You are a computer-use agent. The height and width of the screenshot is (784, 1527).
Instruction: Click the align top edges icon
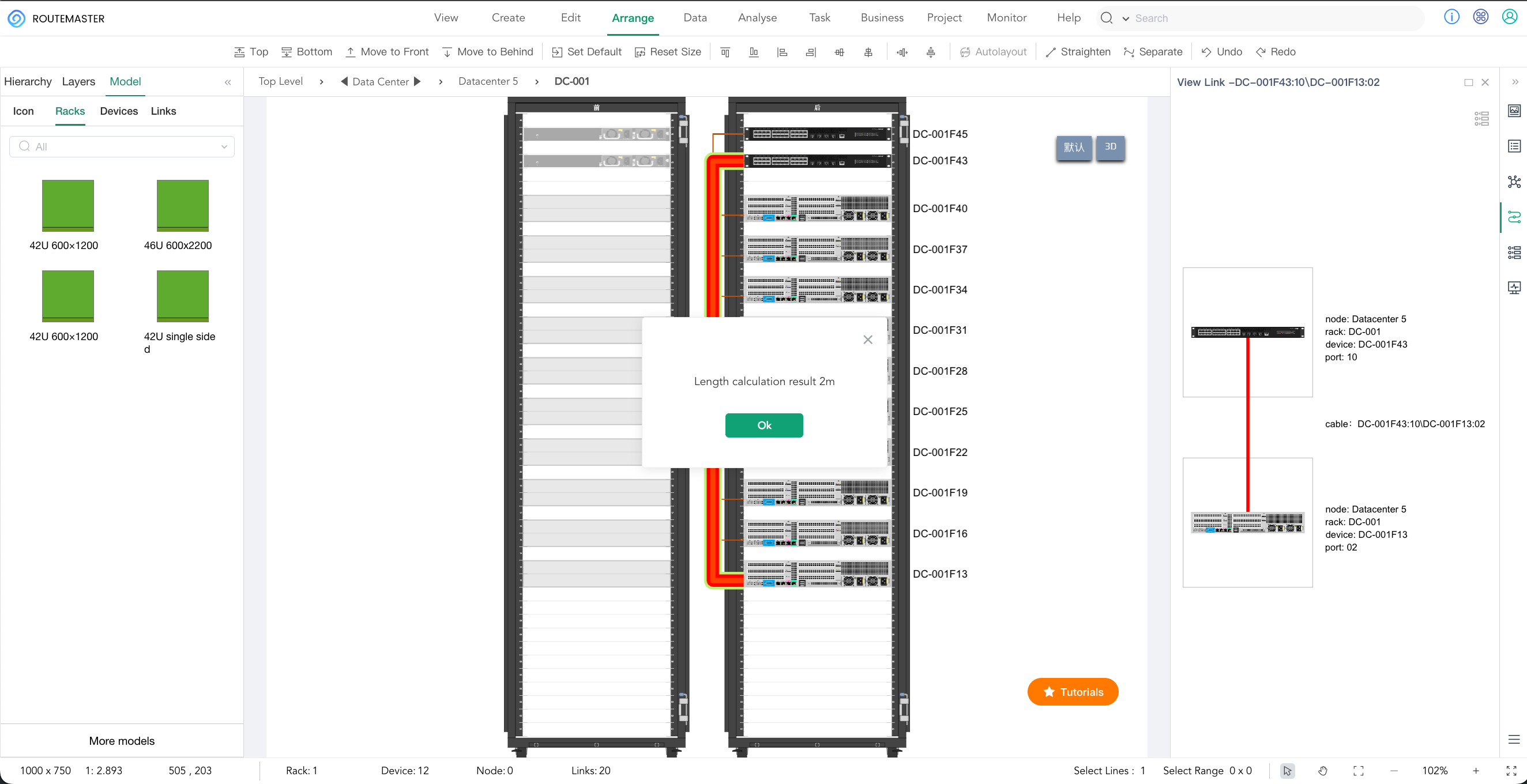(x=725, y=52)
